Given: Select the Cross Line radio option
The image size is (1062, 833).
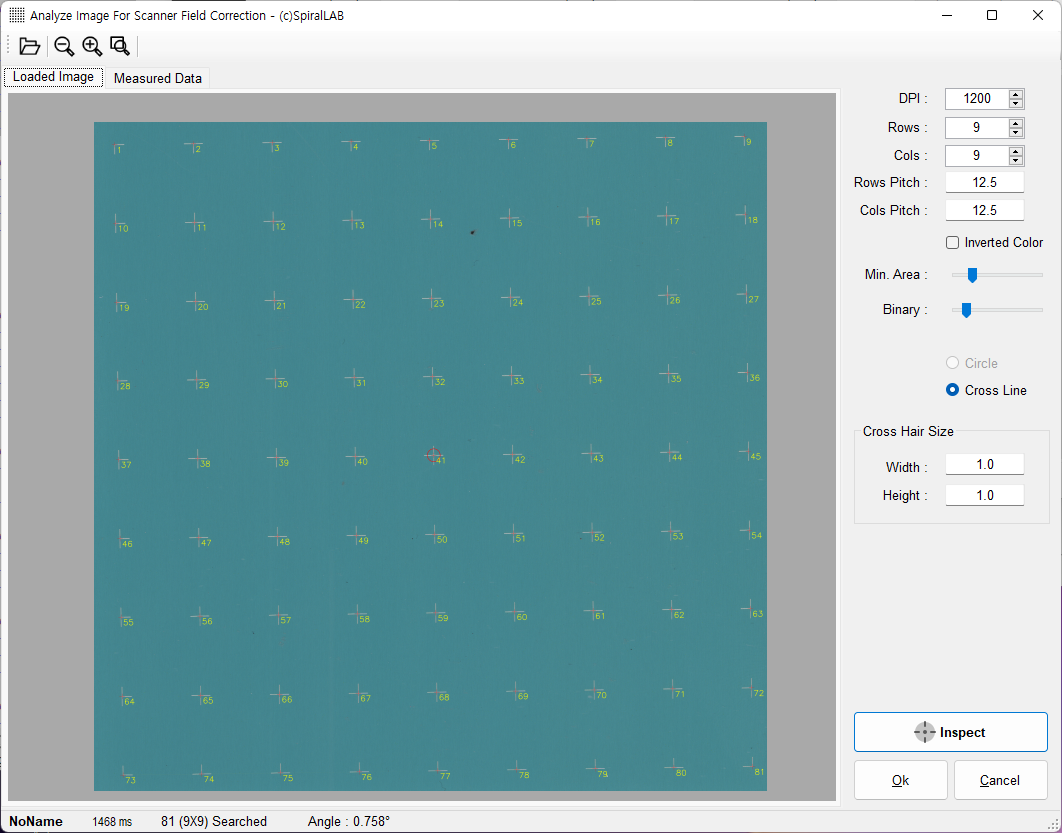Looking at the screenshot, I should point(952,390).
